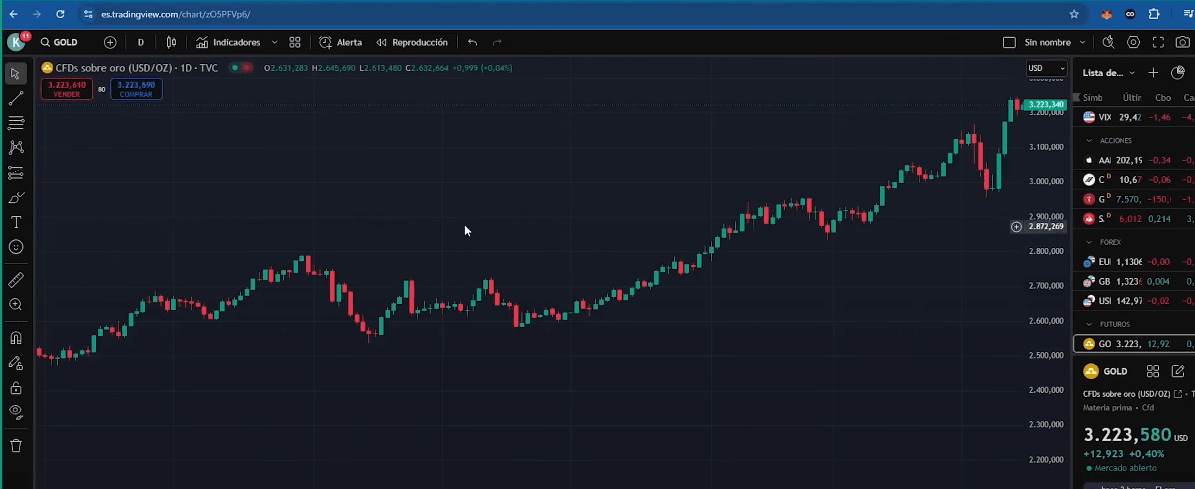Screen dimensions: 1195x489
Task: Open CFDs sobre oro external link icon
Action: tap(1178, 394)
